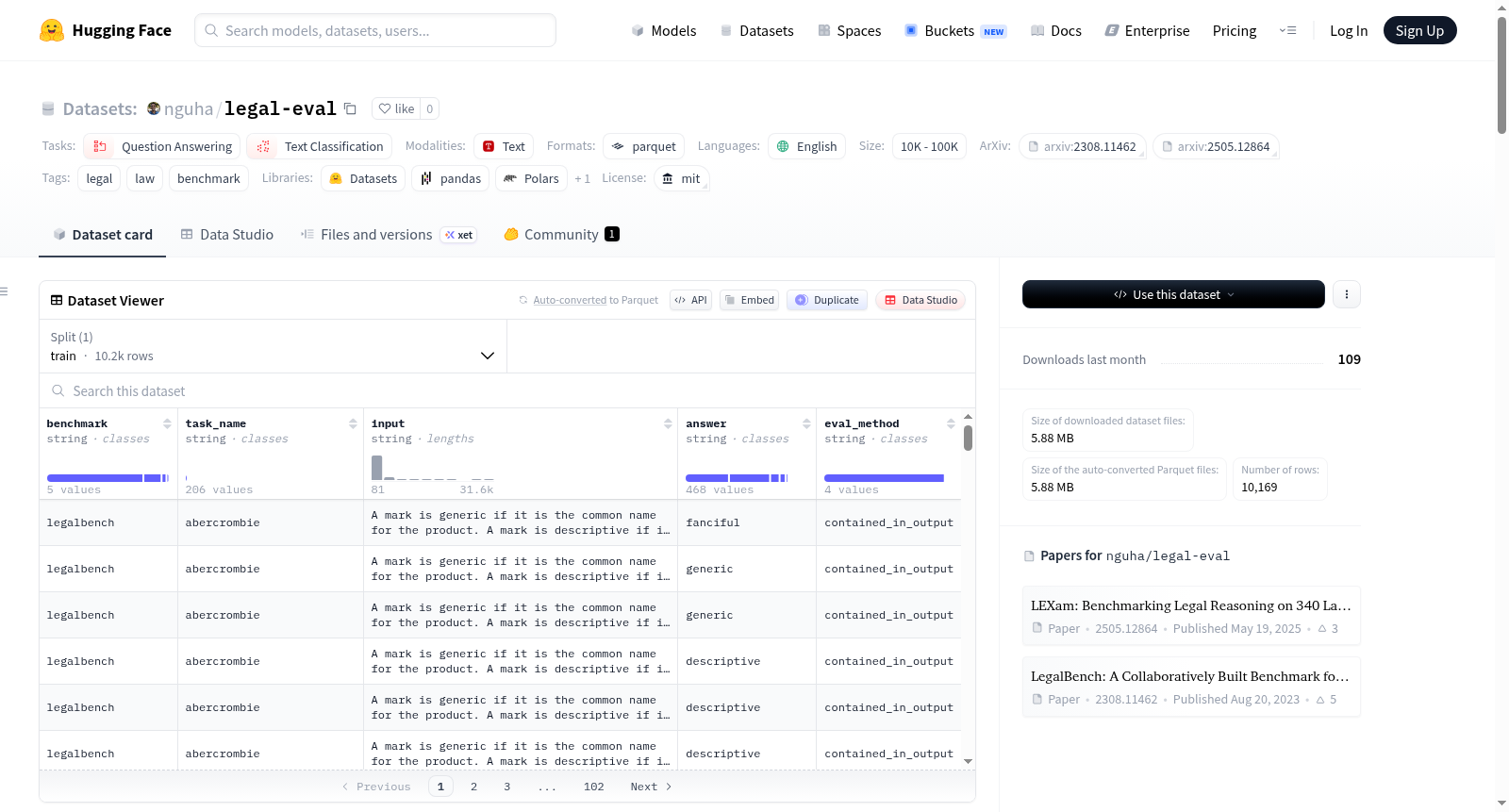The height and width of the screenshot is (812, 1509).
Task: Sort the task_name column
Action: click(353, 423)
